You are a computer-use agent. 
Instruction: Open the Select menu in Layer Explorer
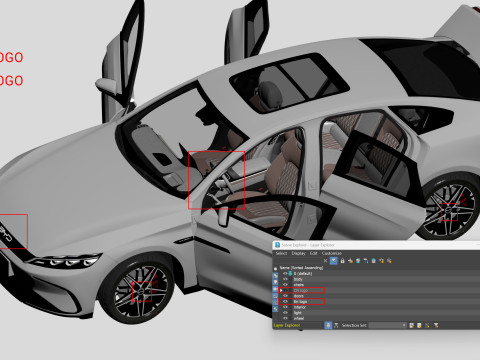point(281,253)
